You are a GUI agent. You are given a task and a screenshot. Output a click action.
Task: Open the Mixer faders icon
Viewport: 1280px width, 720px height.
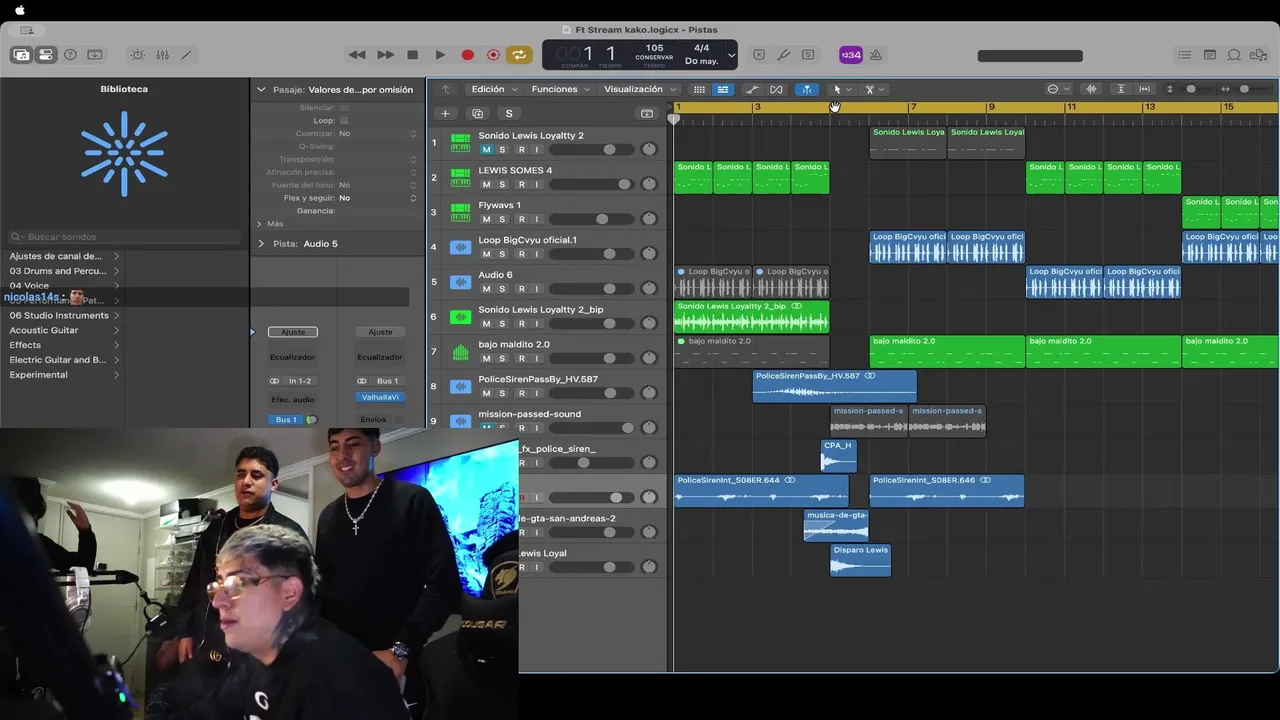tap(162, 55)
